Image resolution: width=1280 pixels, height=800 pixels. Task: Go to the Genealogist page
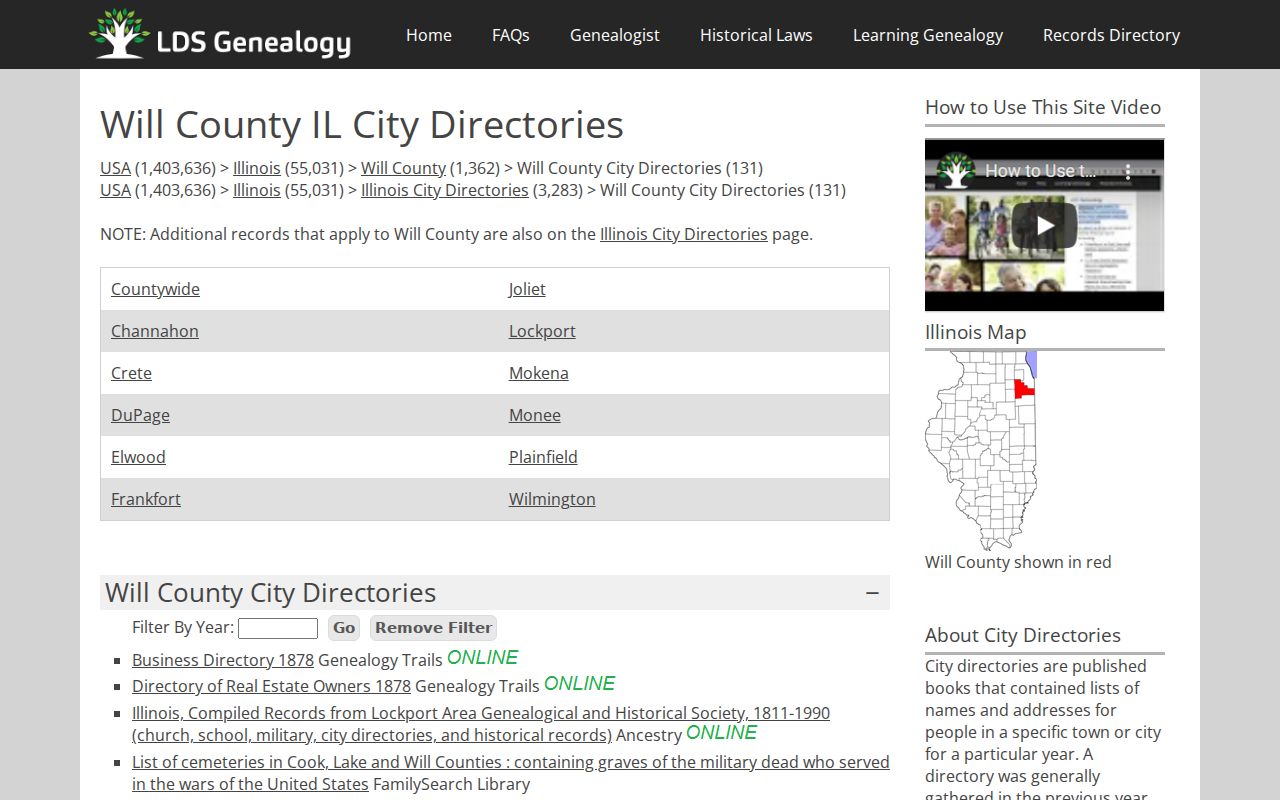pyautogui.click(x=615, y=35)
